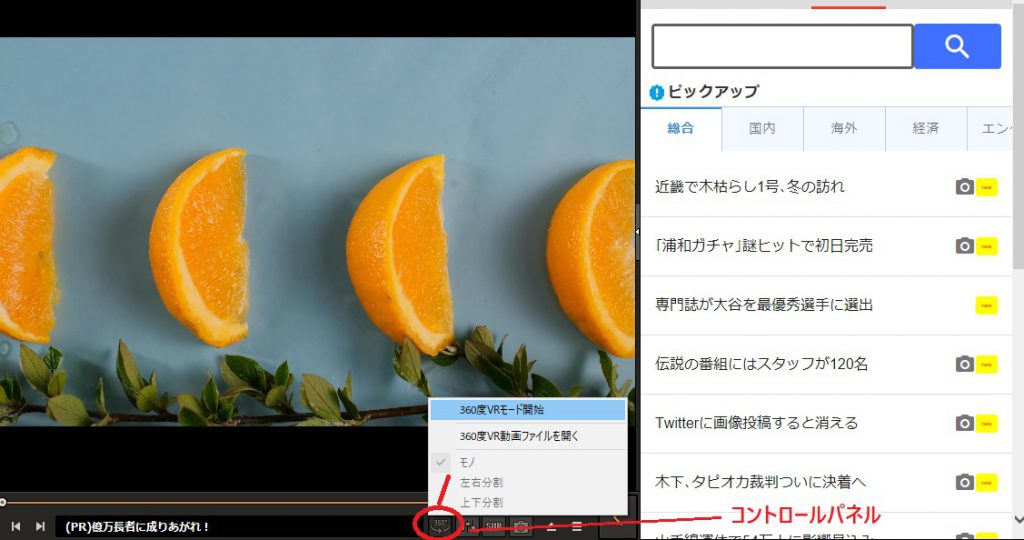Click the ピックアップ heading text
1024x540 pixels.
(713, 92)
